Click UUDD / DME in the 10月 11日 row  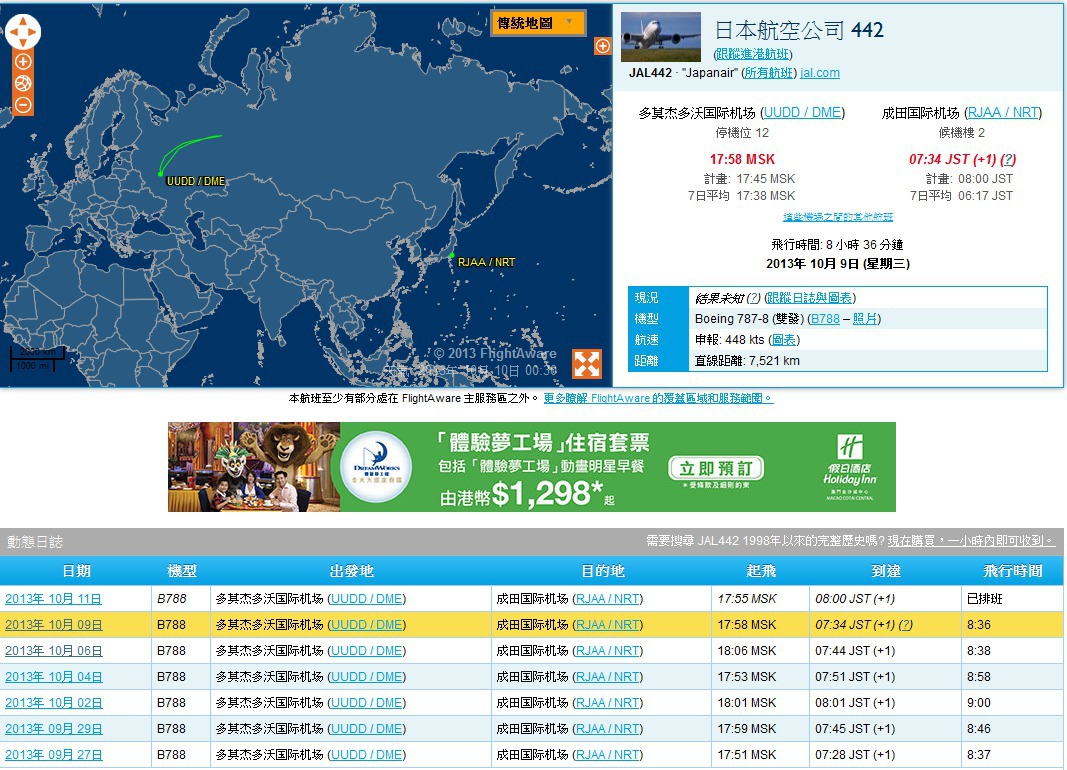pos(366,599)
